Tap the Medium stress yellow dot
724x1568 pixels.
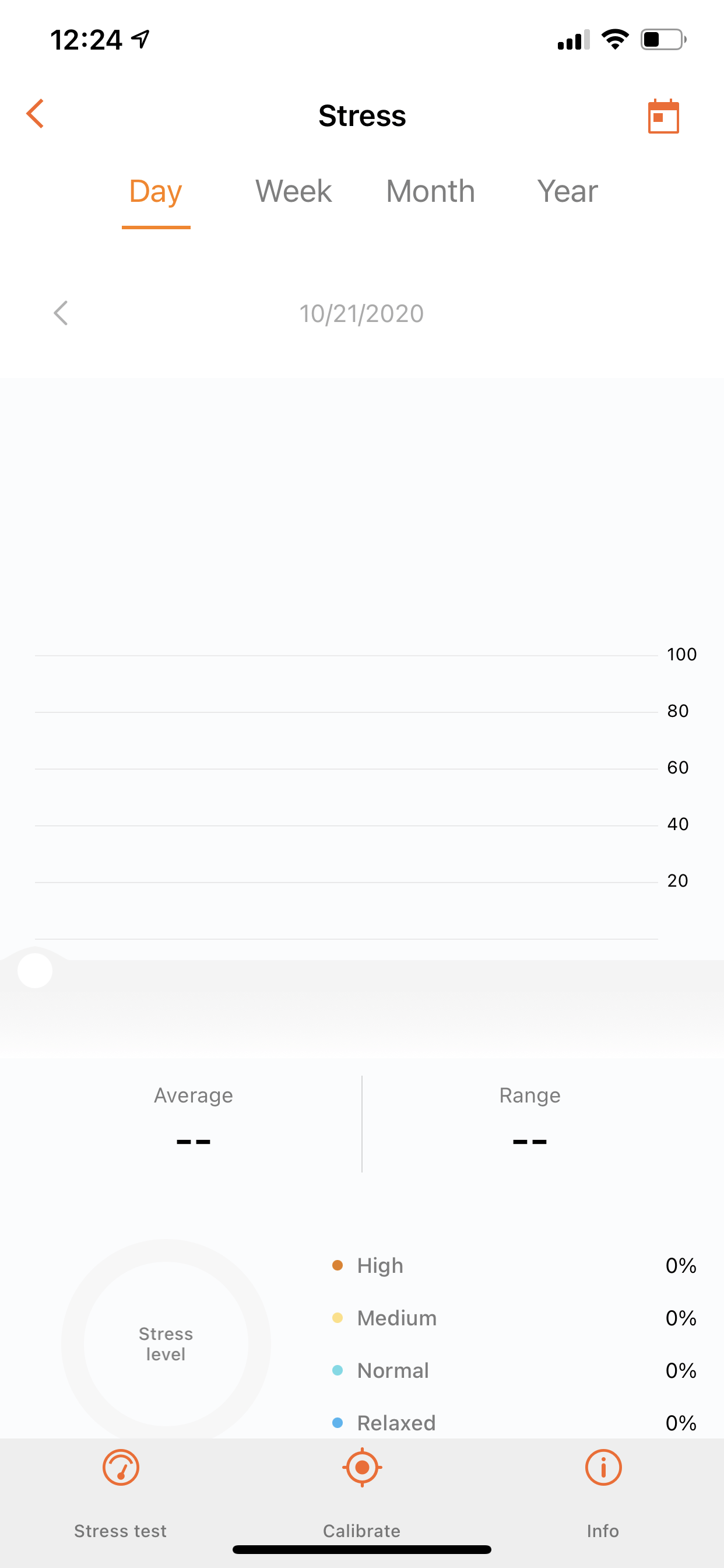[x=338, y=1318]
